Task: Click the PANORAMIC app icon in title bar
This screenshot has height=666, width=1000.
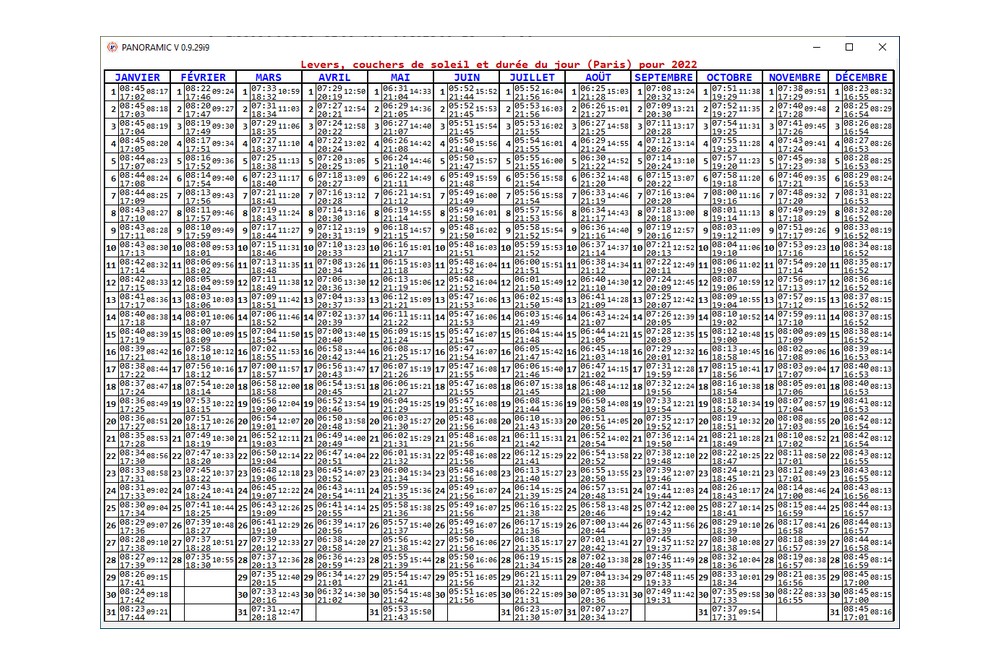Action: tap(112, 47)
